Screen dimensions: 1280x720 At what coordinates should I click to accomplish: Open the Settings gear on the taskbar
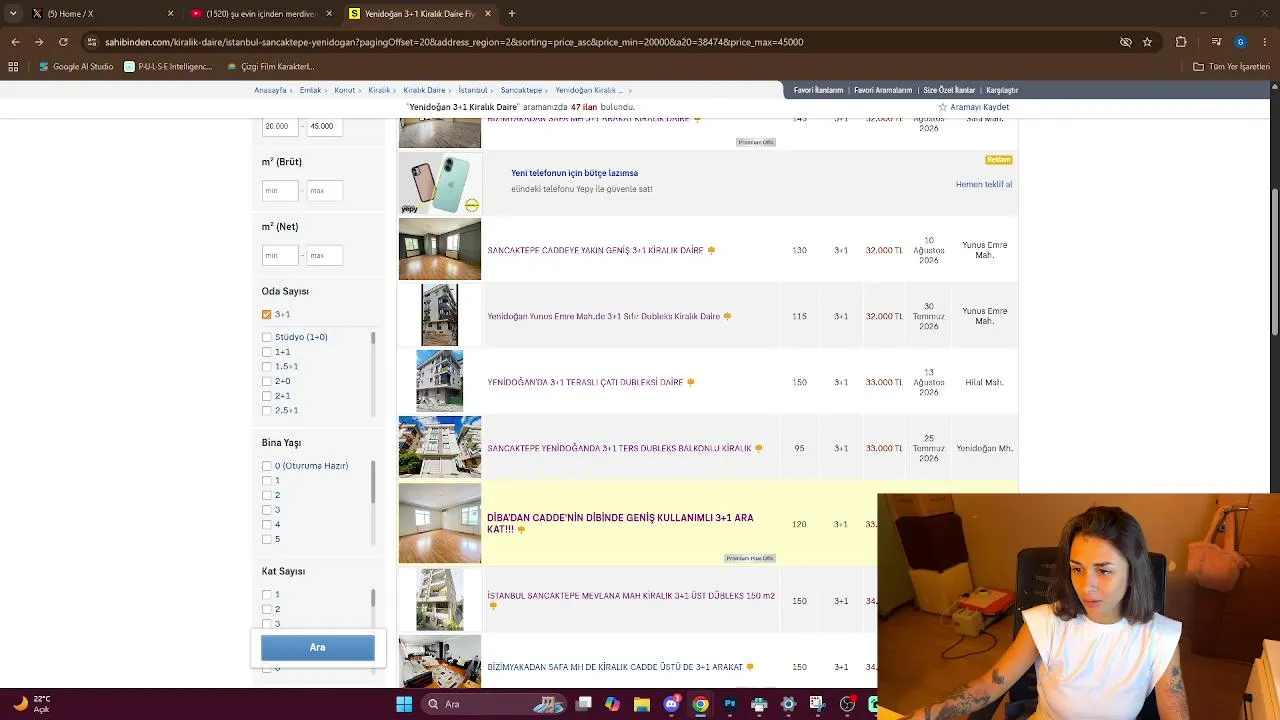click(788, 704)
